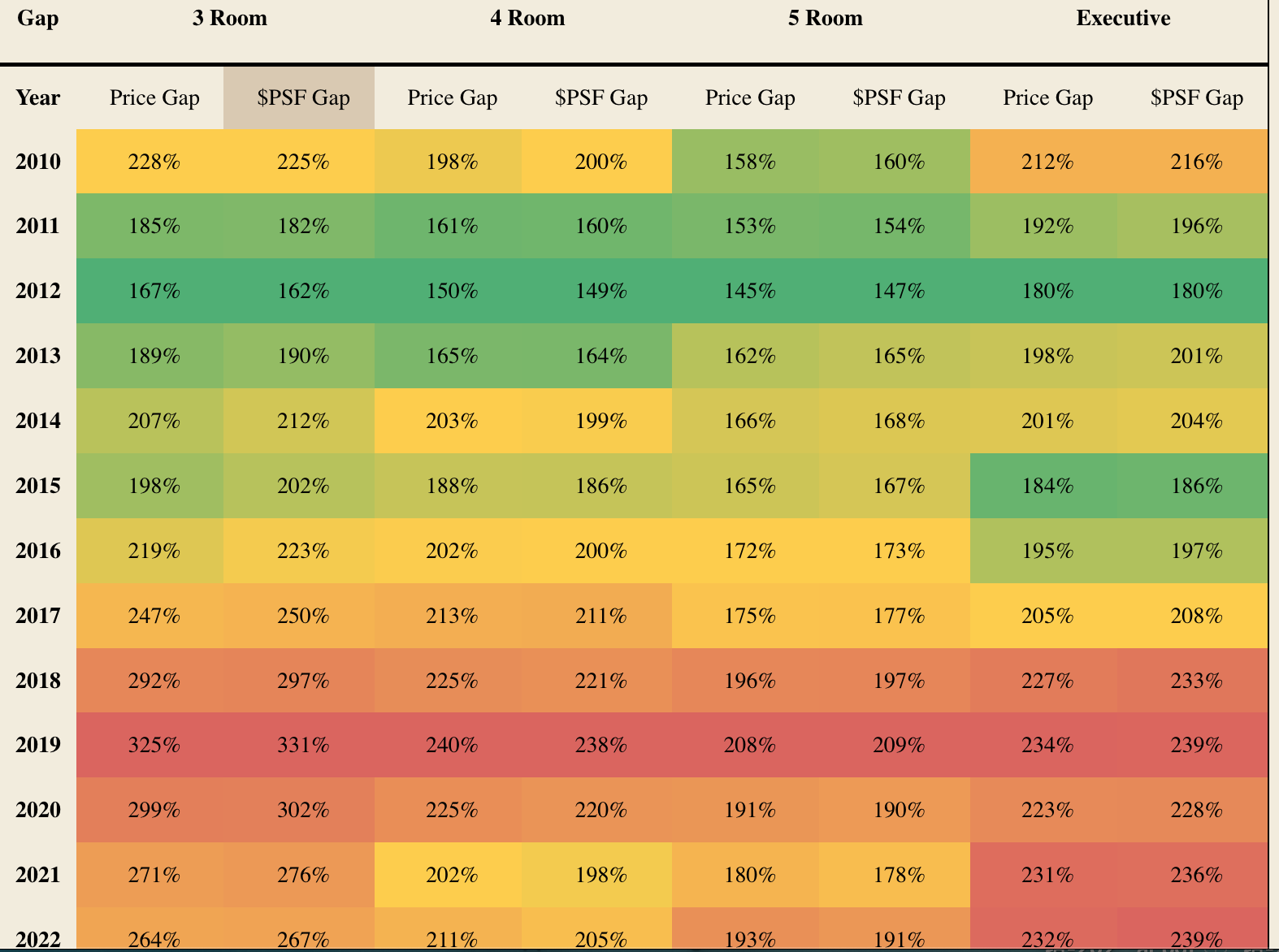Click the 4 Room $PSF Gap header
The image size is (1279, 952).
coord(600,97)
